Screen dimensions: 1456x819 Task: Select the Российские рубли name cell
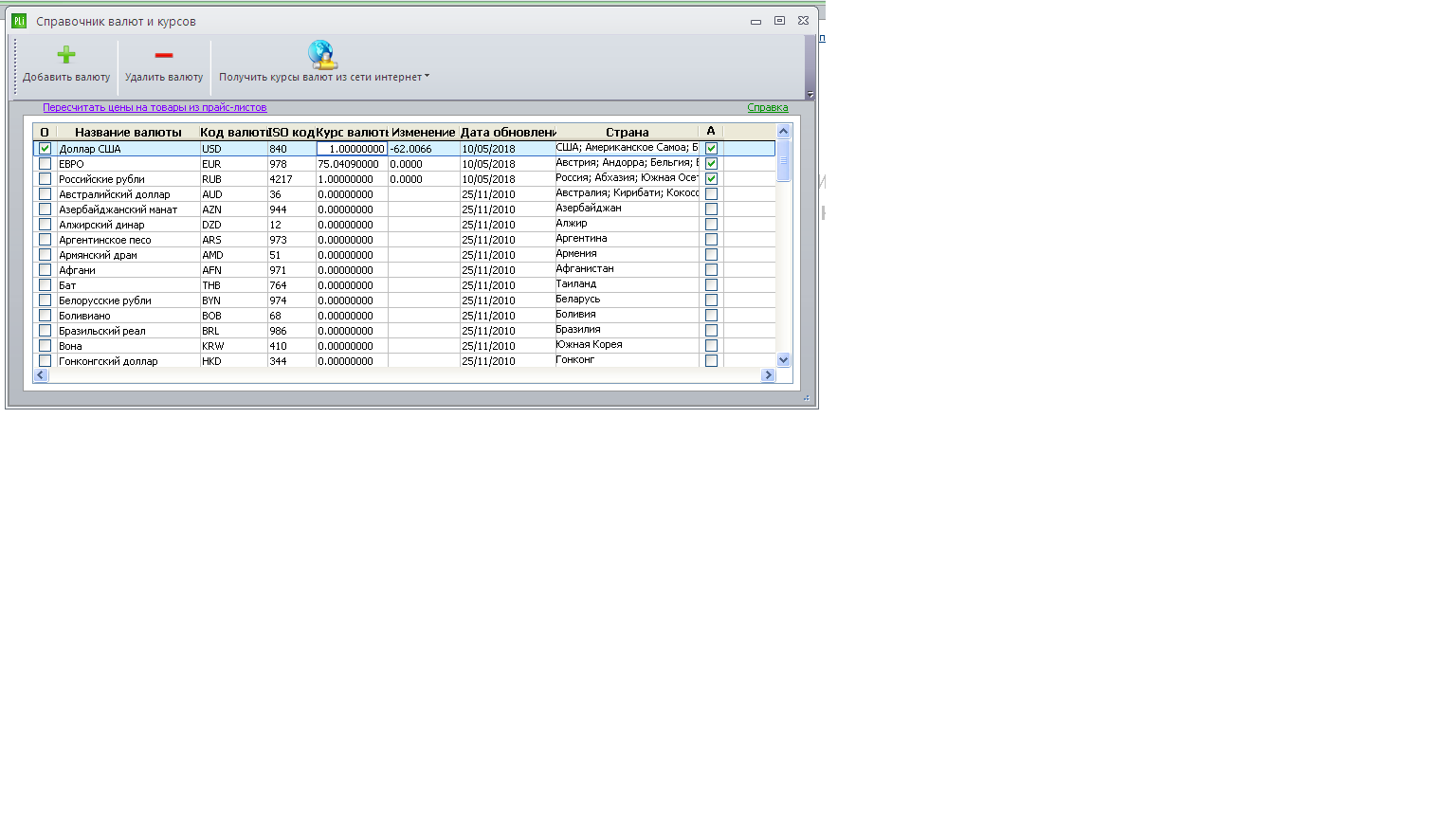[x=128, y=179]
